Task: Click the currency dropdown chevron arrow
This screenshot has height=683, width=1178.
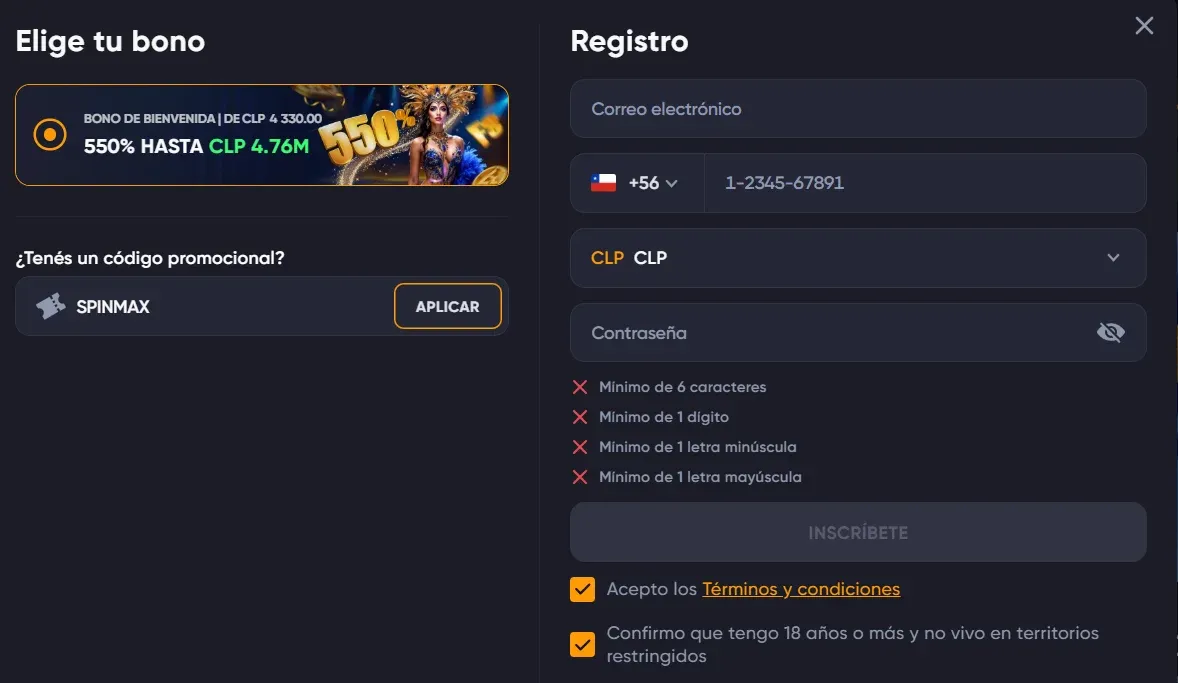Action: 1113,258
